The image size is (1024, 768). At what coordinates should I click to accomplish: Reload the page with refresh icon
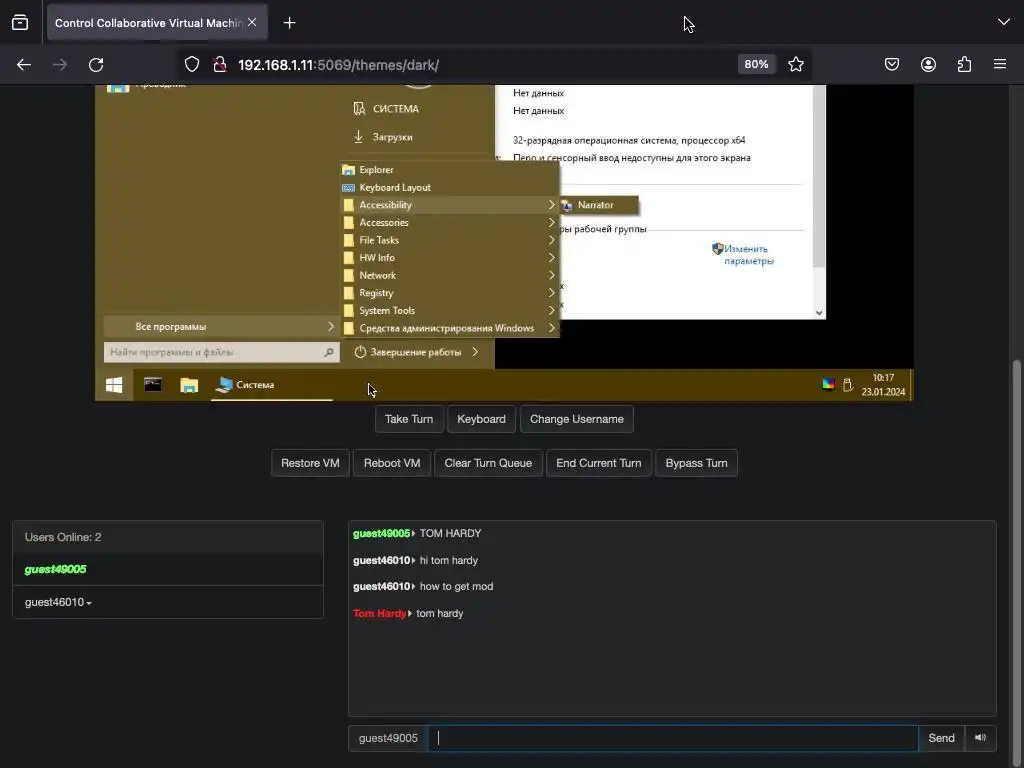click(x=96, y=65)
